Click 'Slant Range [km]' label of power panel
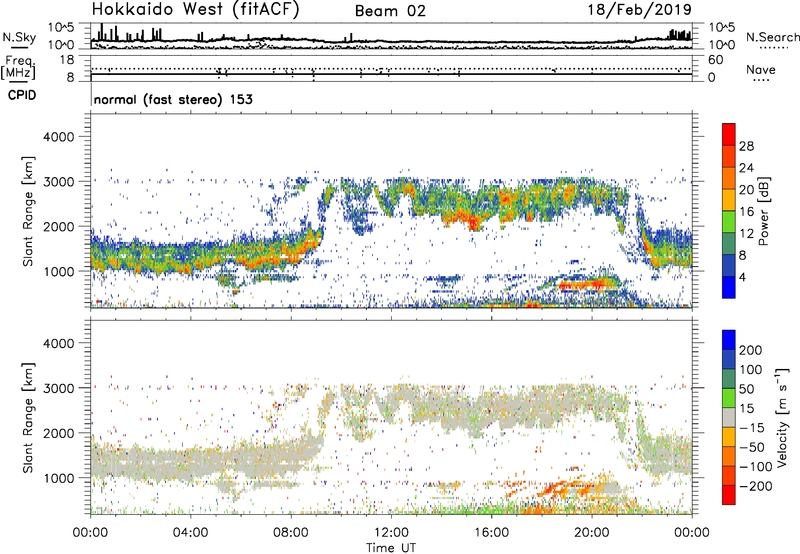The image size is (800, 554). pos(28,211)
